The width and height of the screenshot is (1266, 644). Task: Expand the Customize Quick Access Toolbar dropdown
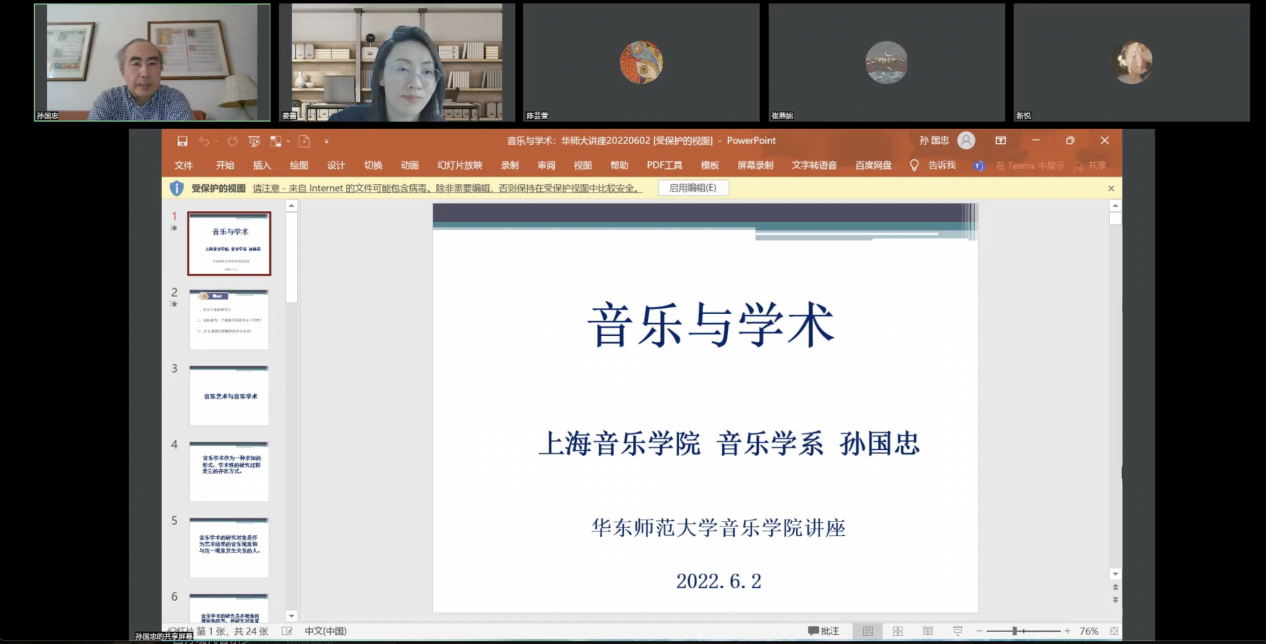pyautogui.click(x=326, y=141)
